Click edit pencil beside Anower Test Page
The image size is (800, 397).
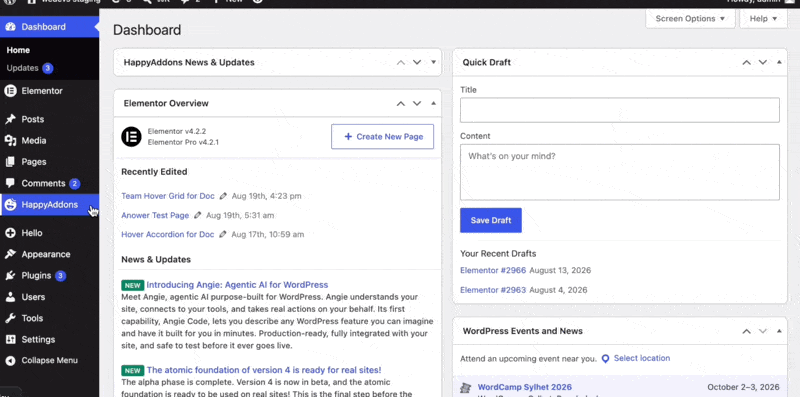point(197,215)
